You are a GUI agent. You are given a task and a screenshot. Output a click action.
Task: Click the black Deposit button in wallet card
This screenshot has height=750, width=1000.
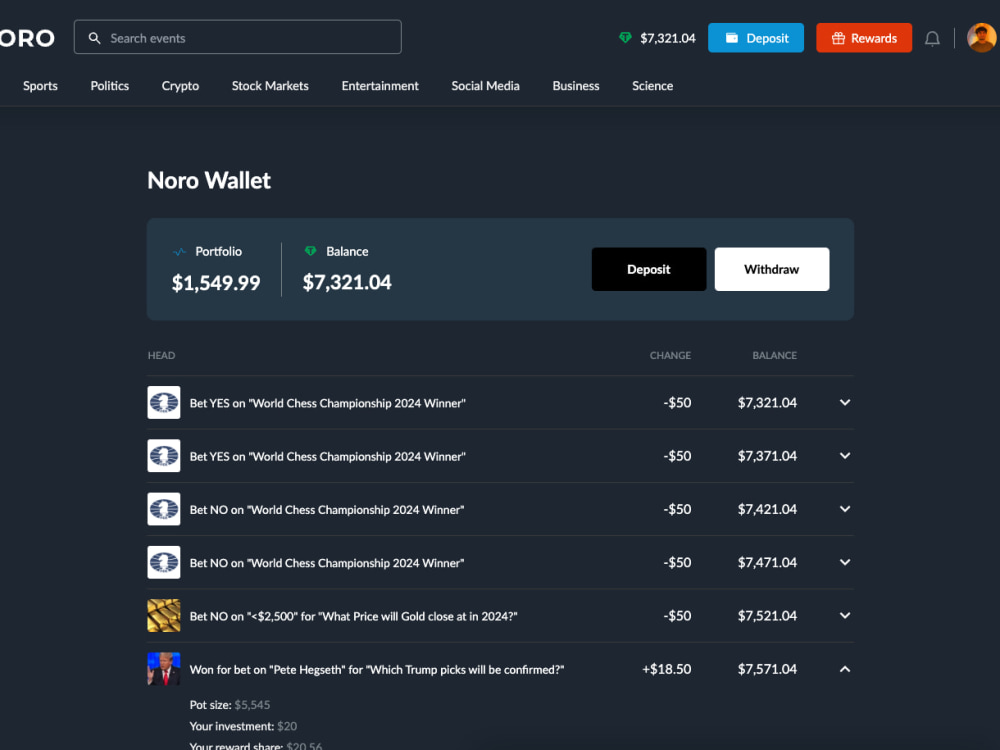tap(649, 269)
